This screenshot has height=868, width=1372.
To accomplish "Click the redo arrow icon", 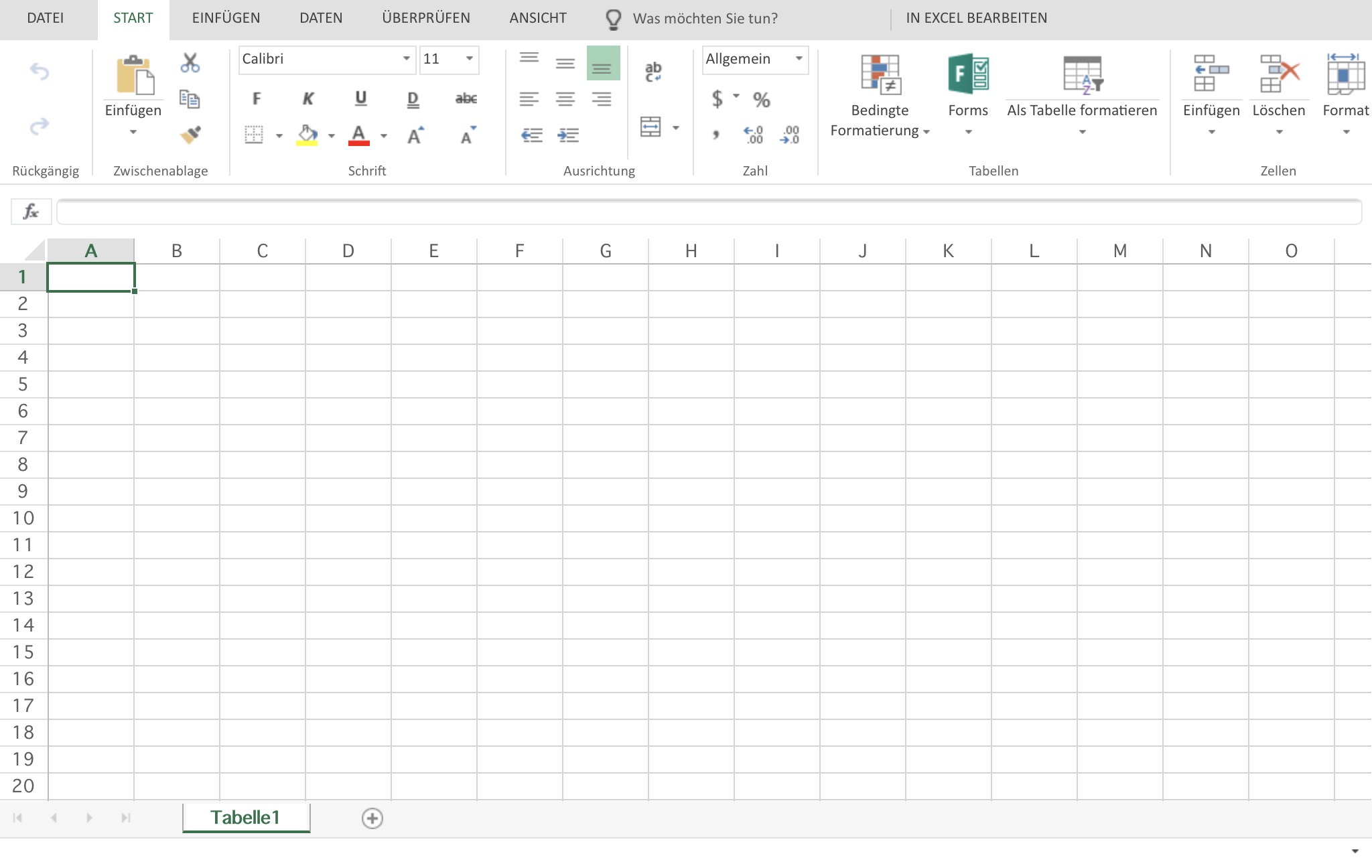I will [40, 126].
